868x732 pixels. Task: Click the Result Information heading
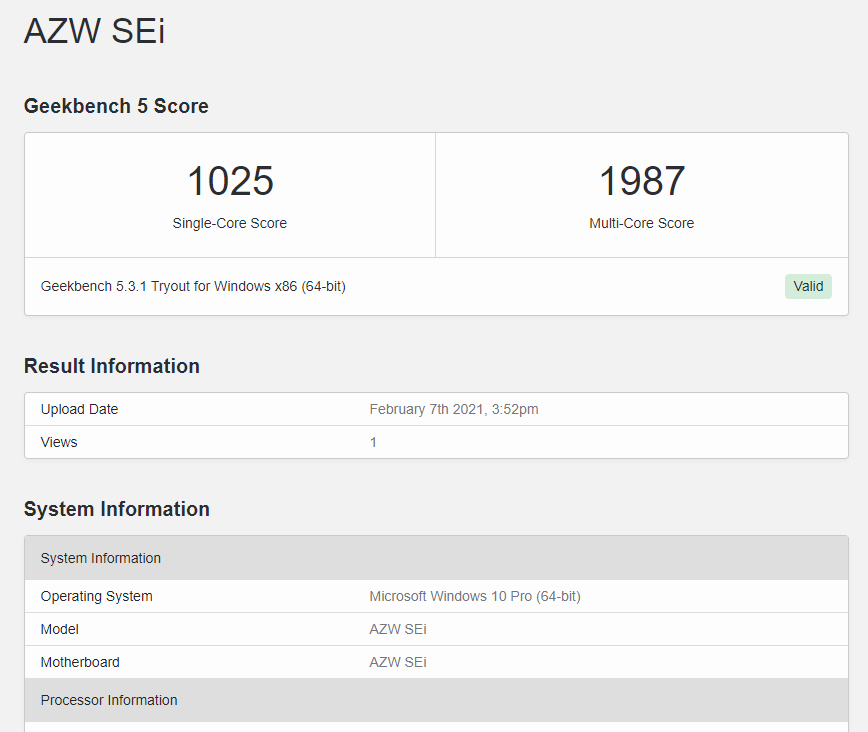click(x=112, y=366)
